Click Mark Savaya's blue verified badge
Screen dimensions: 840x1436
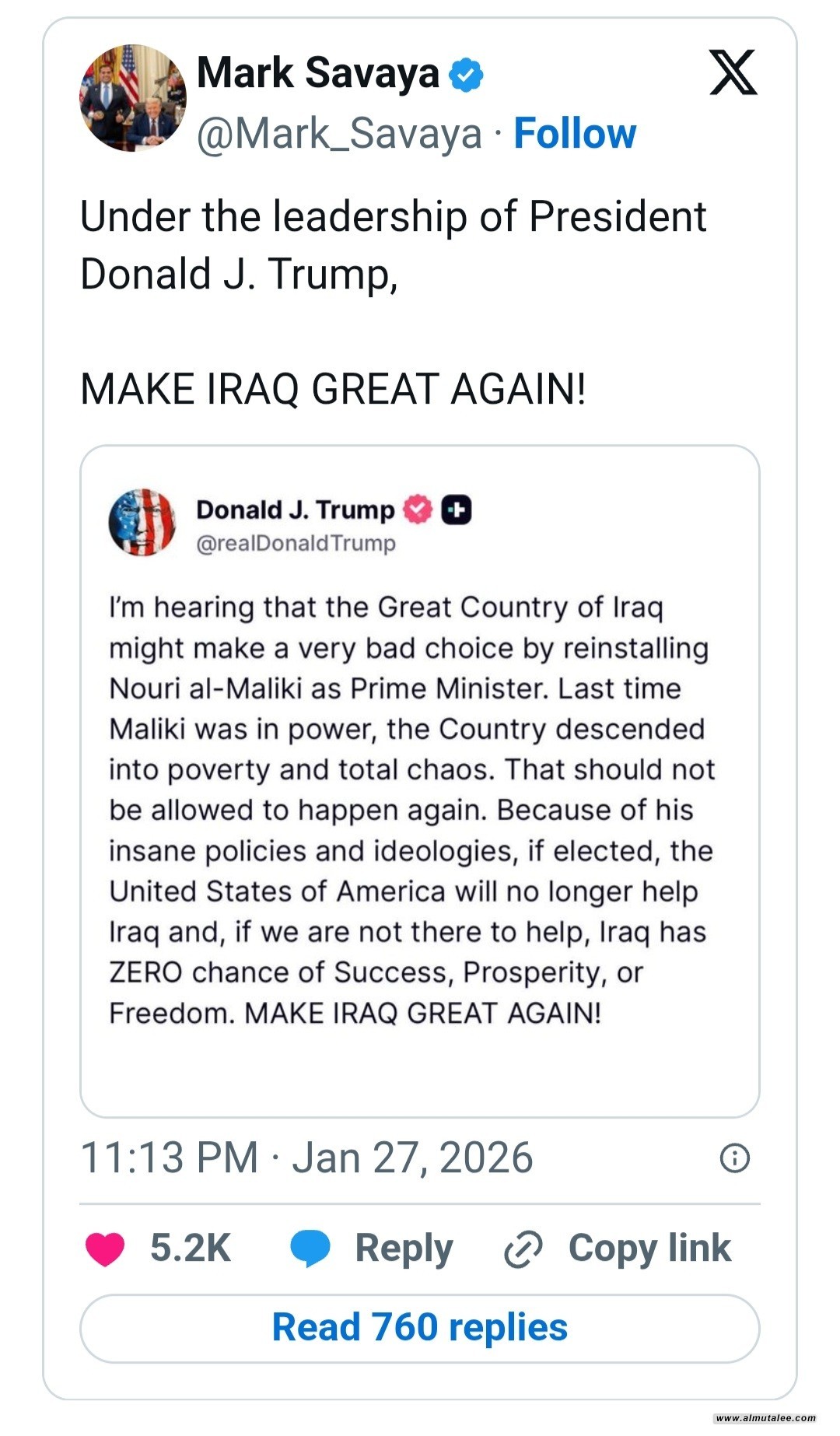click(x=467, y=75)
